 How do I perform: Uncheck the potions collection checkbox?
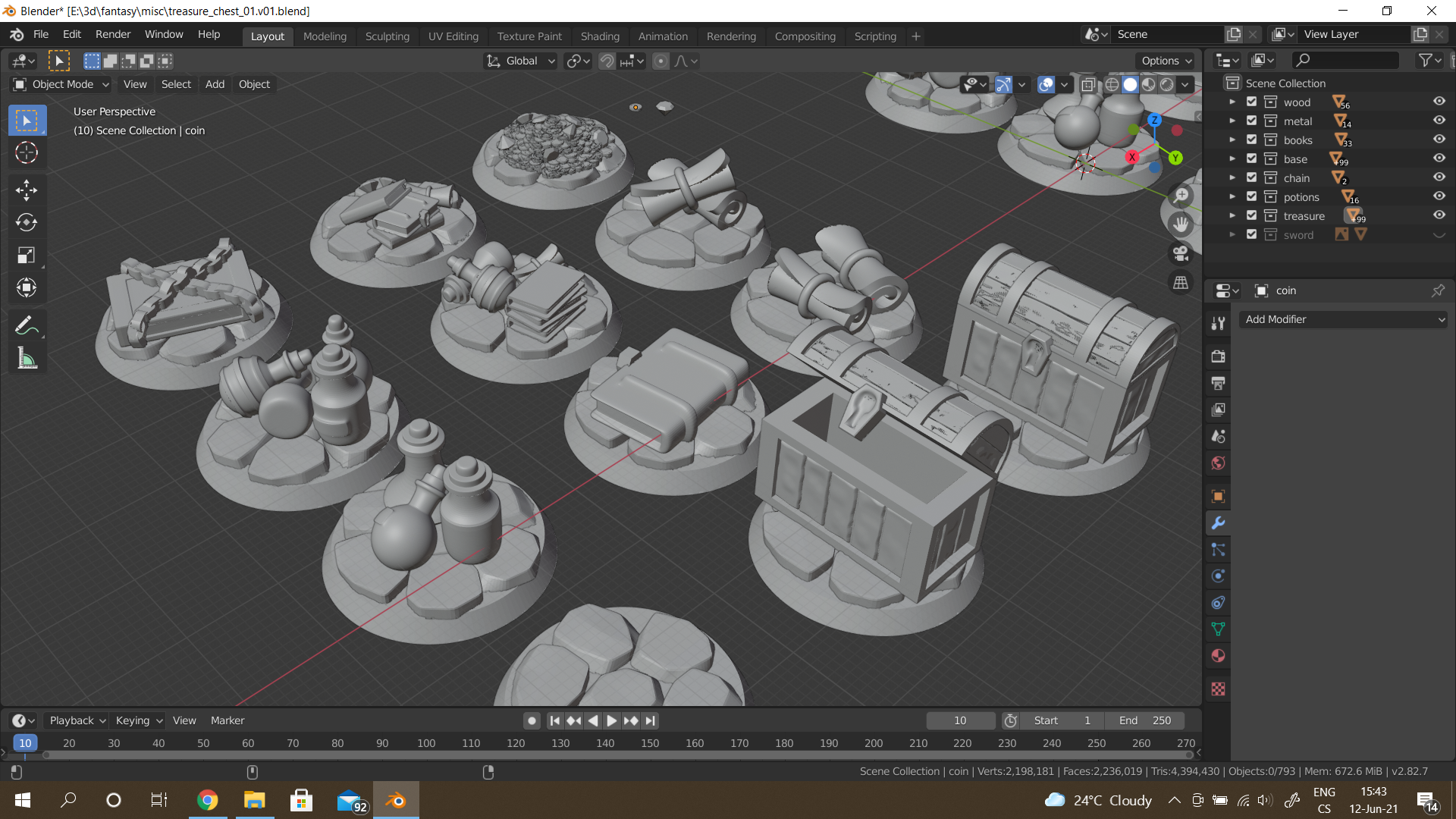coord(1252,196)
